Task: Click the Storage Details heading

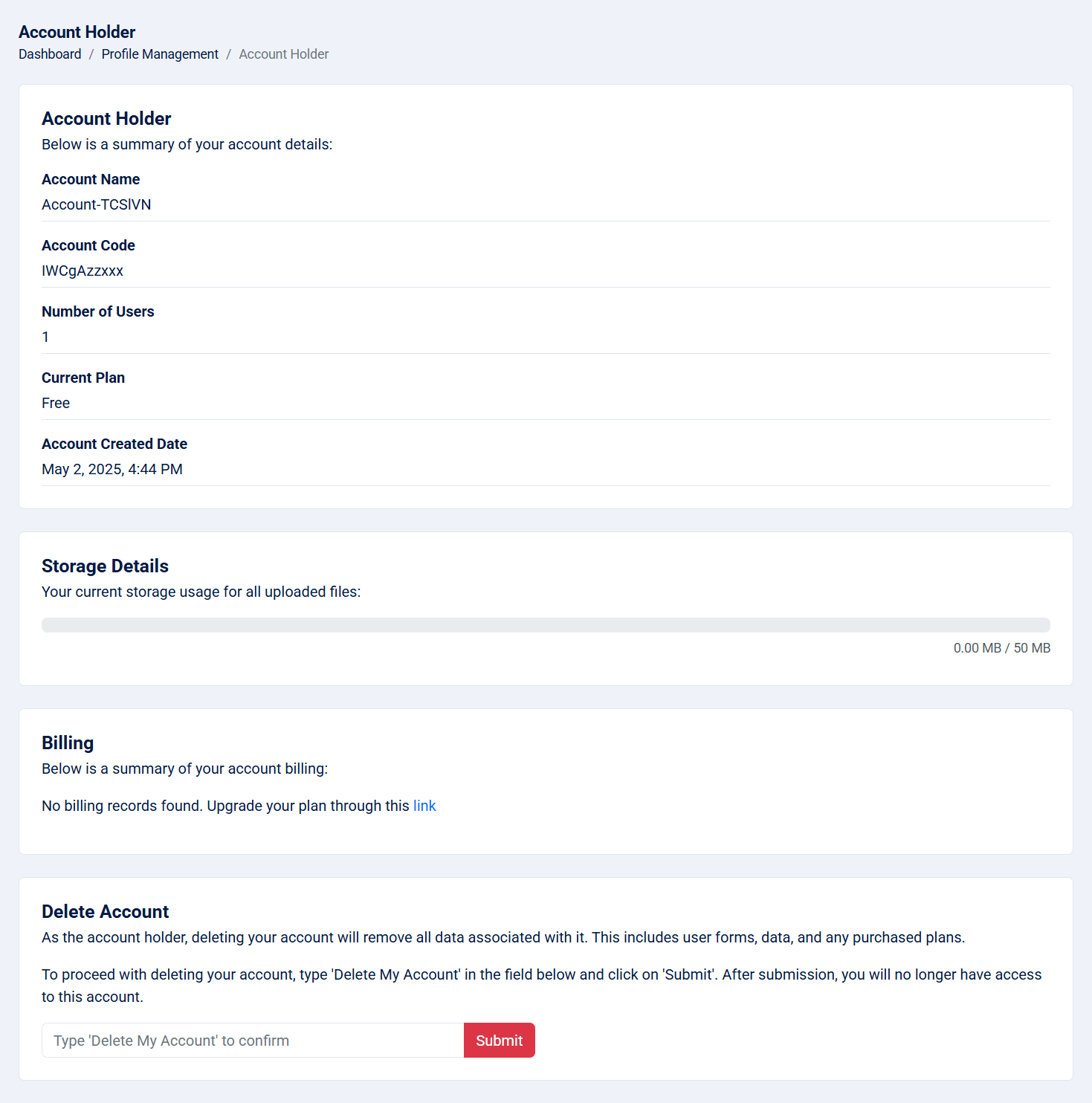Action: coord(105,566)
